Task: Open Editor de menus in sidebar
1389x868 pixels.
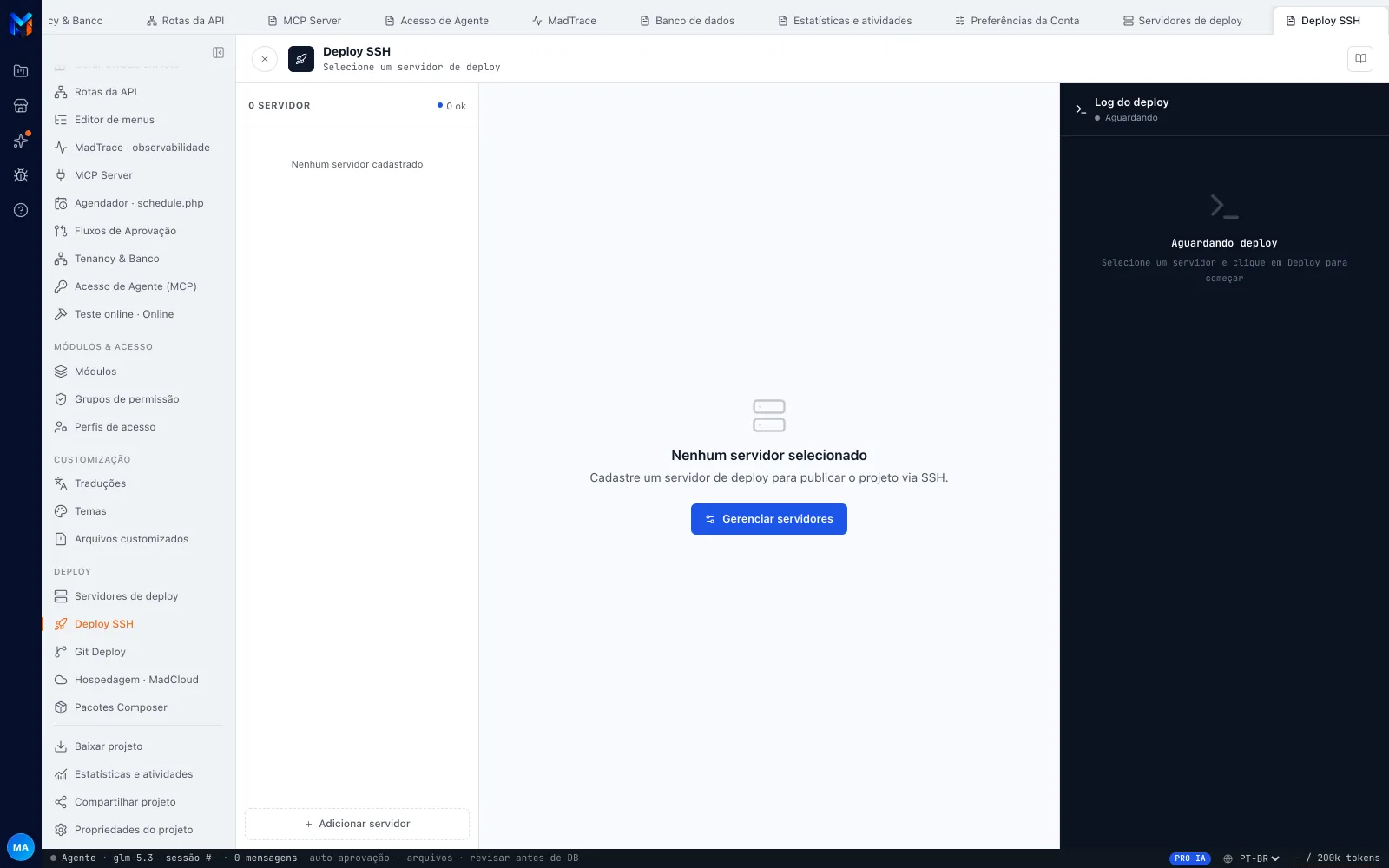Action: point(138,120)
